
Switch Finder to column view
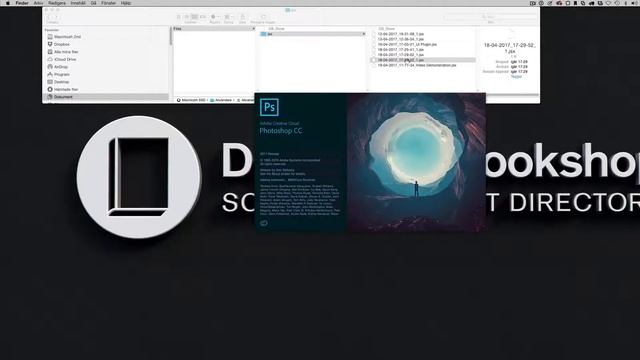tap(195, 17)
